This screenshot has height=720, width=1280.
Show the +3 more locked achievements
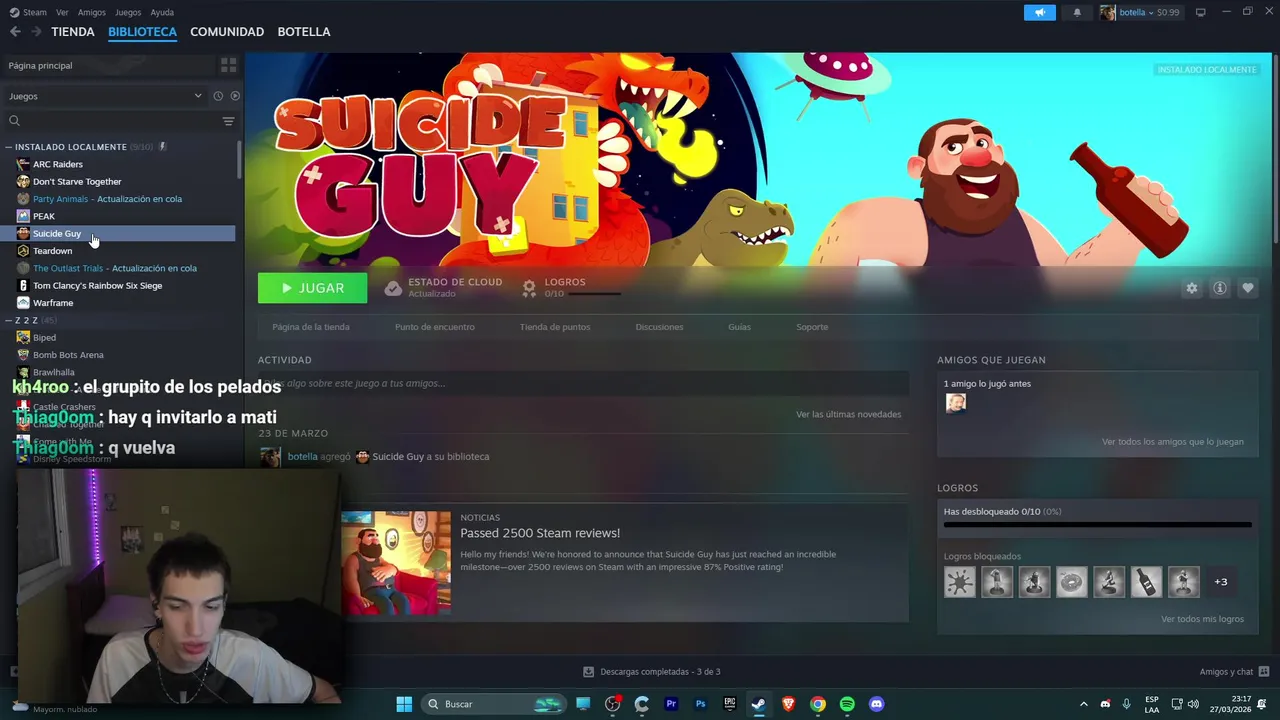[1220, 581]
